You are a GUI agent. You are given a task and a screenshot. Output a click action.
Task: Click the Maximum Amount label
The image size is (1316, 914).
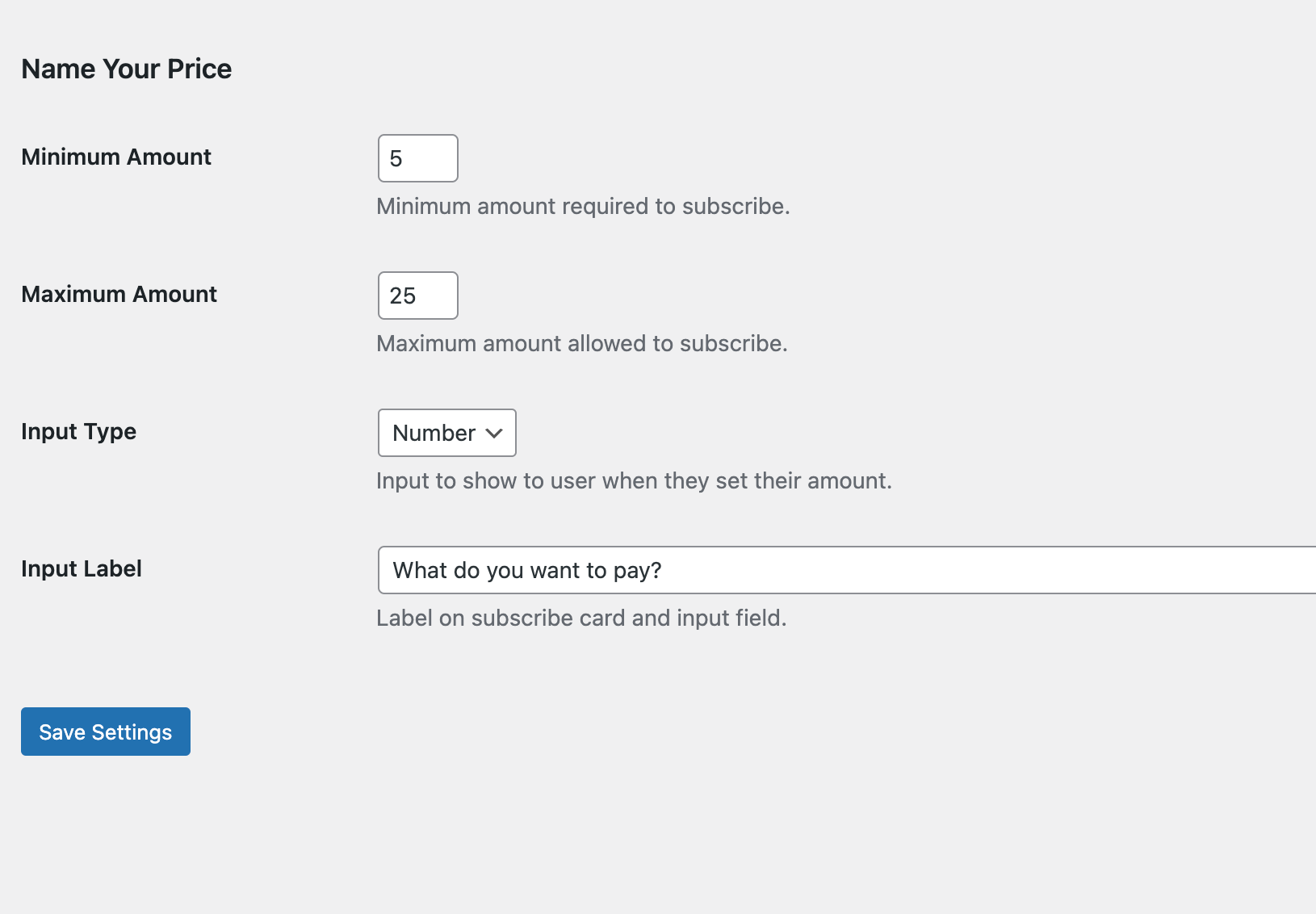119,294
